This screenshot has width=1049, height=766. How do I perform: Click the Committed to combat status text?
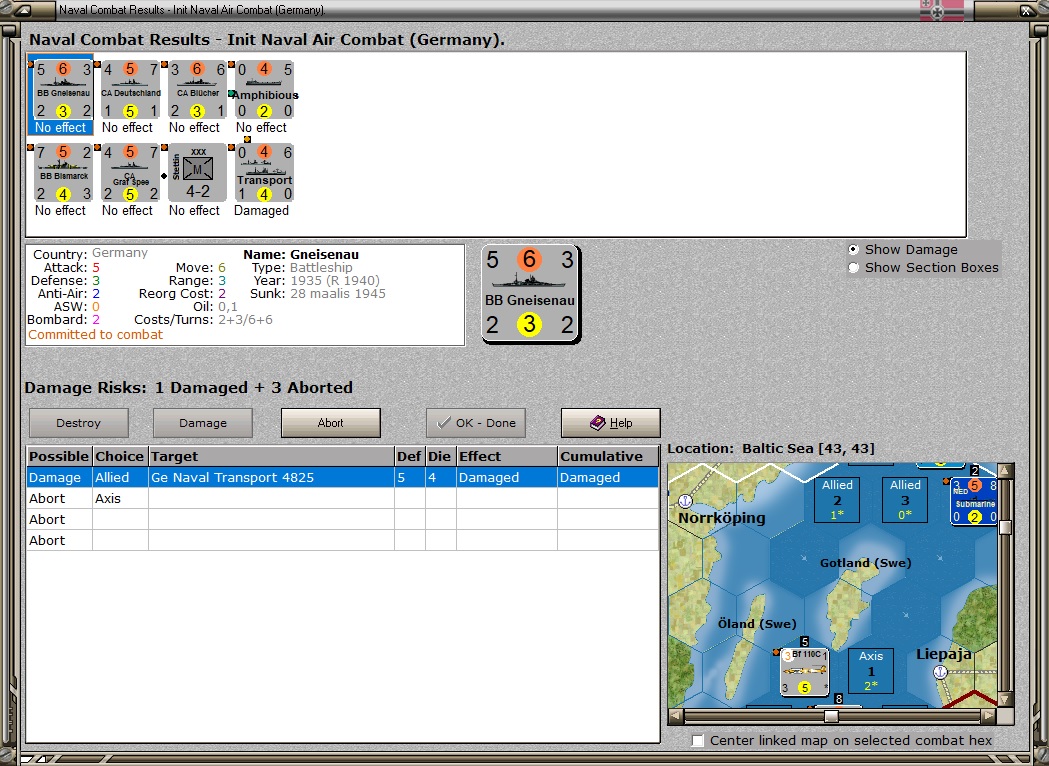point(96,334)
